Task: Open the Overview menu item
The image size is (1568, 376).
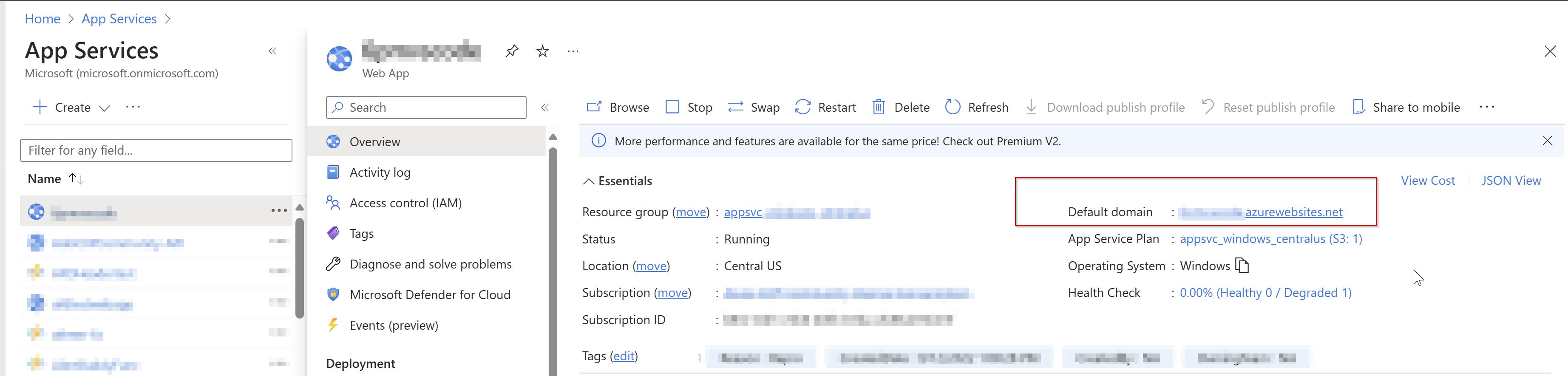Action: click(426, 141)
